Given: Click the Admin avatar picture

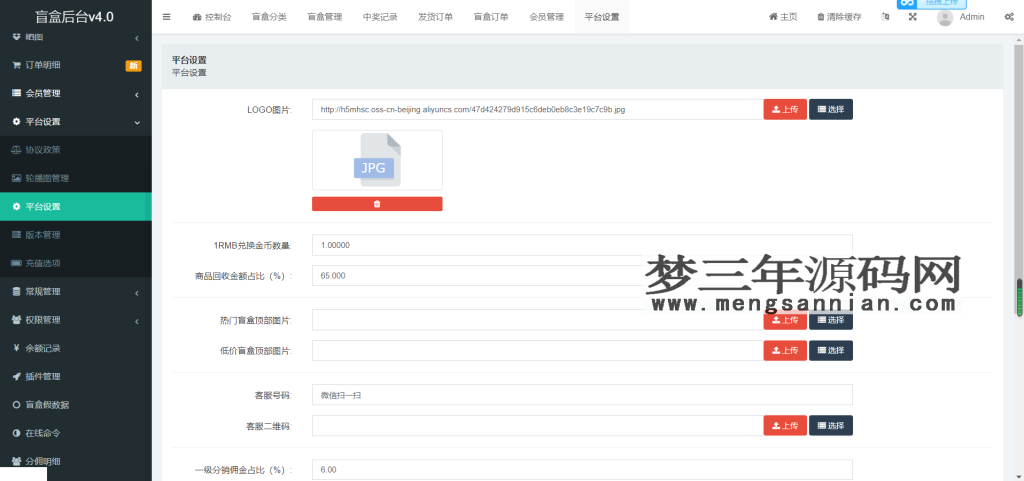Looking at the screenshot, I should tap(945, 18).
